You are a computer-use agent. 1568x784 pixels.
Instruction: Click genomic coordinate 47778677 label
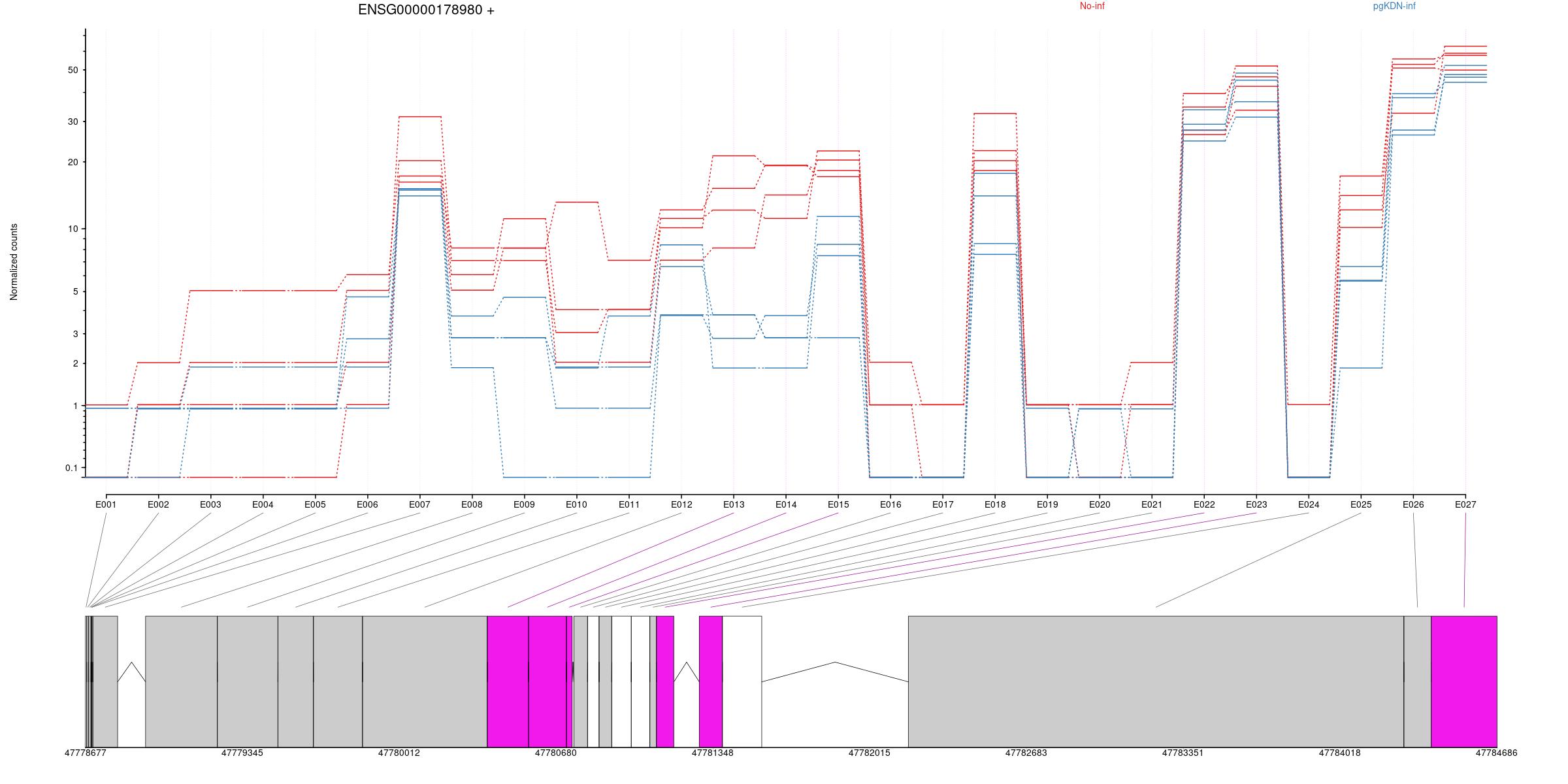pyautogui.click(x=85, y=753)
